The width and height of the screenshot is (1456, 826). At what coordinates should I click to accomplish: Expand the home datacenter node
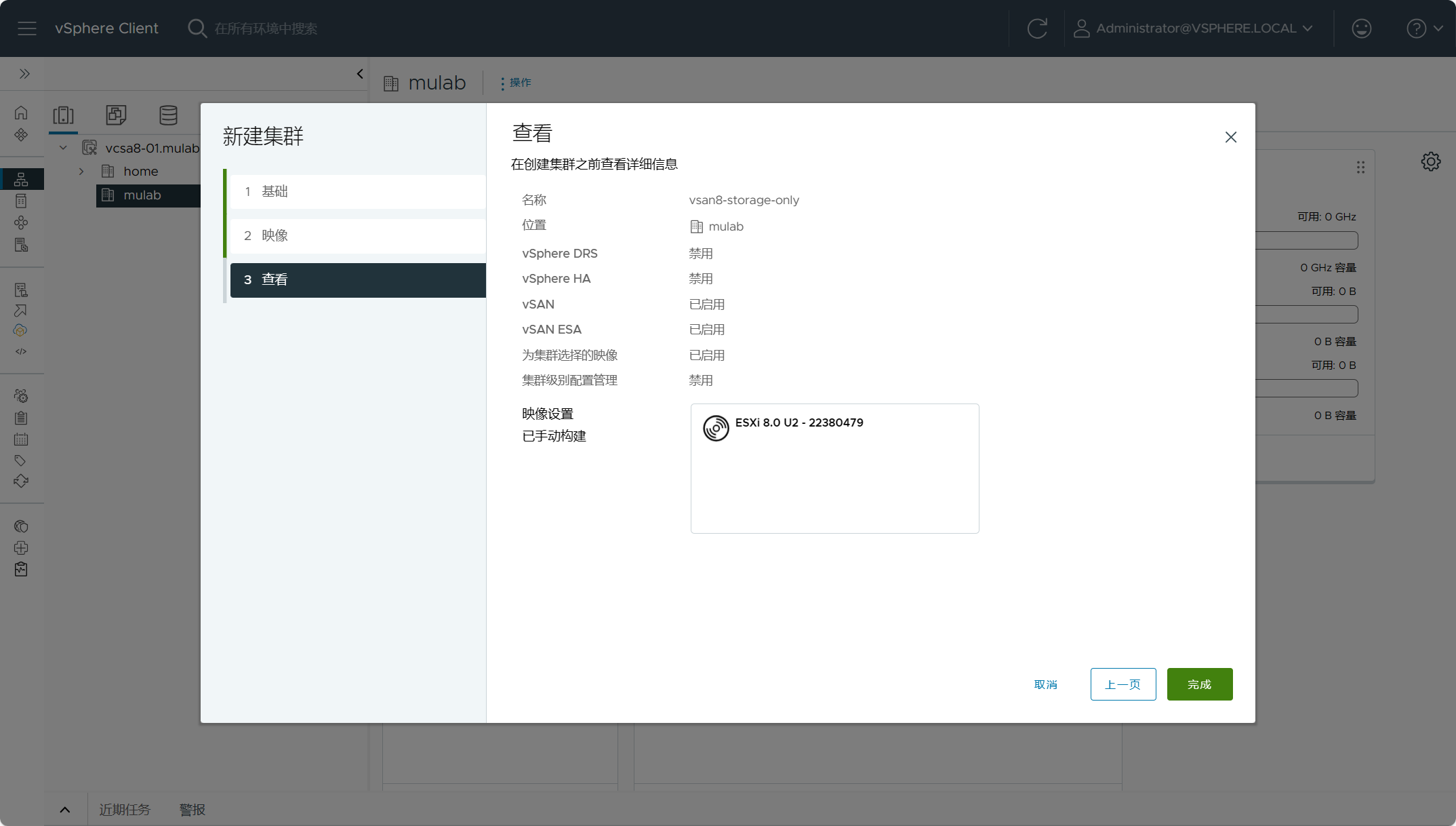click(81, 172)
